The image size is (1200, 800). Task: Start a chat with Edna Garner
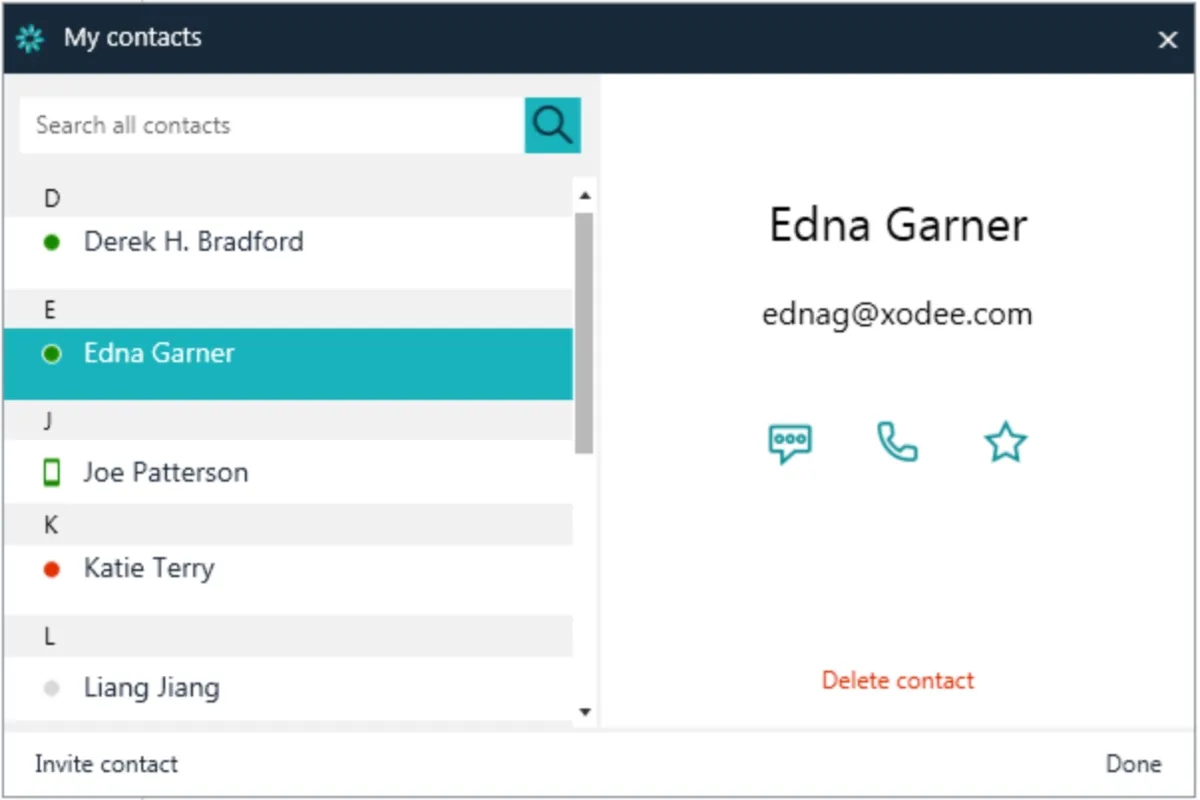click(x=790, y=442)
